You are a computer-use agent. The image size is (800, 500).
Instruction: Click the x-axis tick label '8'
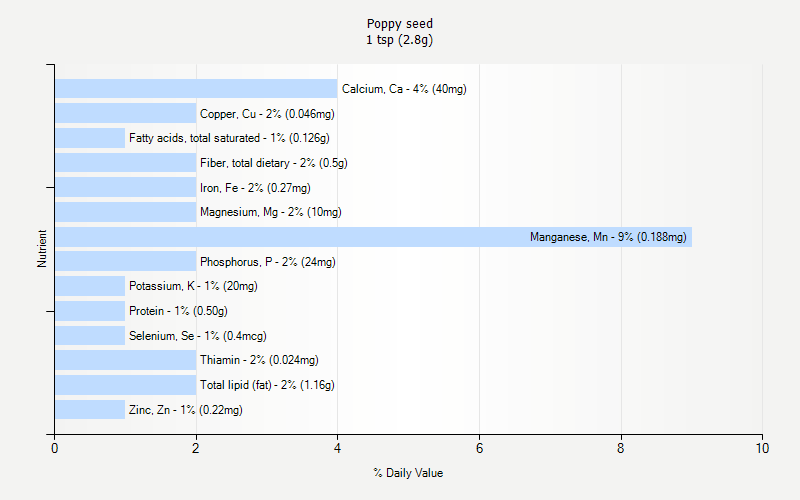[621, 448]
